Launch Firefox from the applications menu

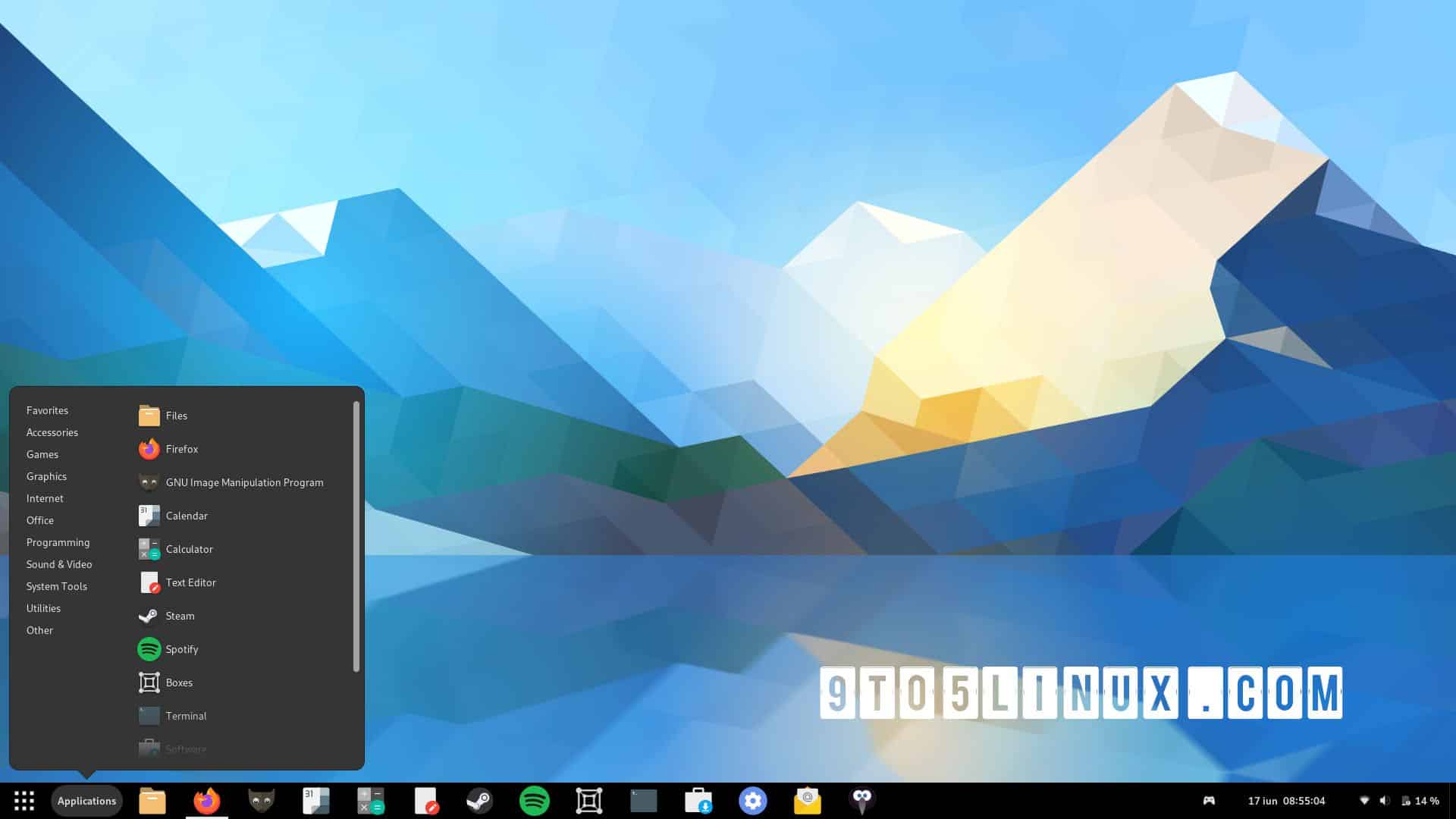(182, 449)
